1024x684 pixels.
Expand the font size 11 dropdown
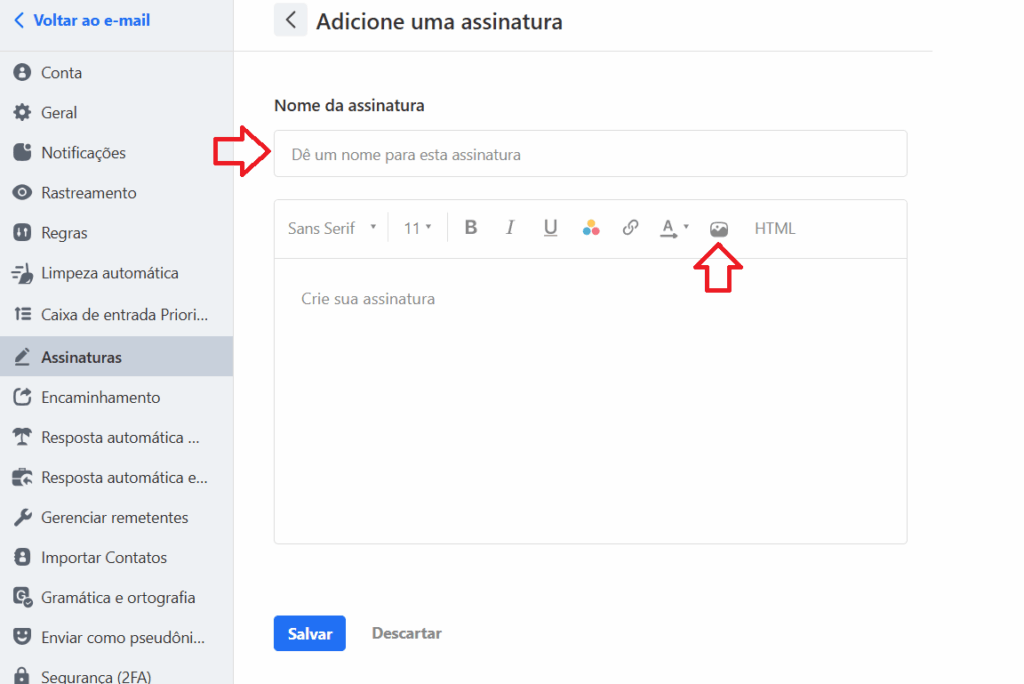[x=418, y=228]
